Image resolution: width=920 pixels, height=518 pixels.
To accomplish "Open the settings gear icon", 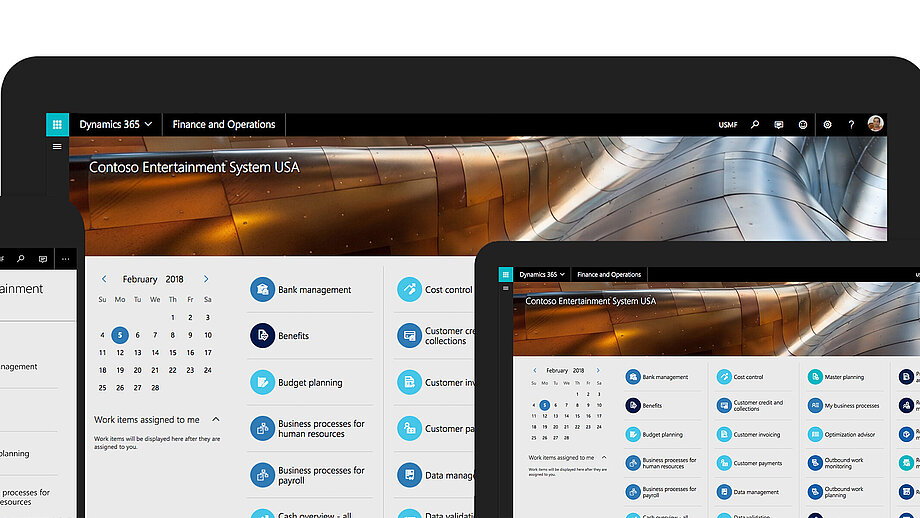I will 827,125.
